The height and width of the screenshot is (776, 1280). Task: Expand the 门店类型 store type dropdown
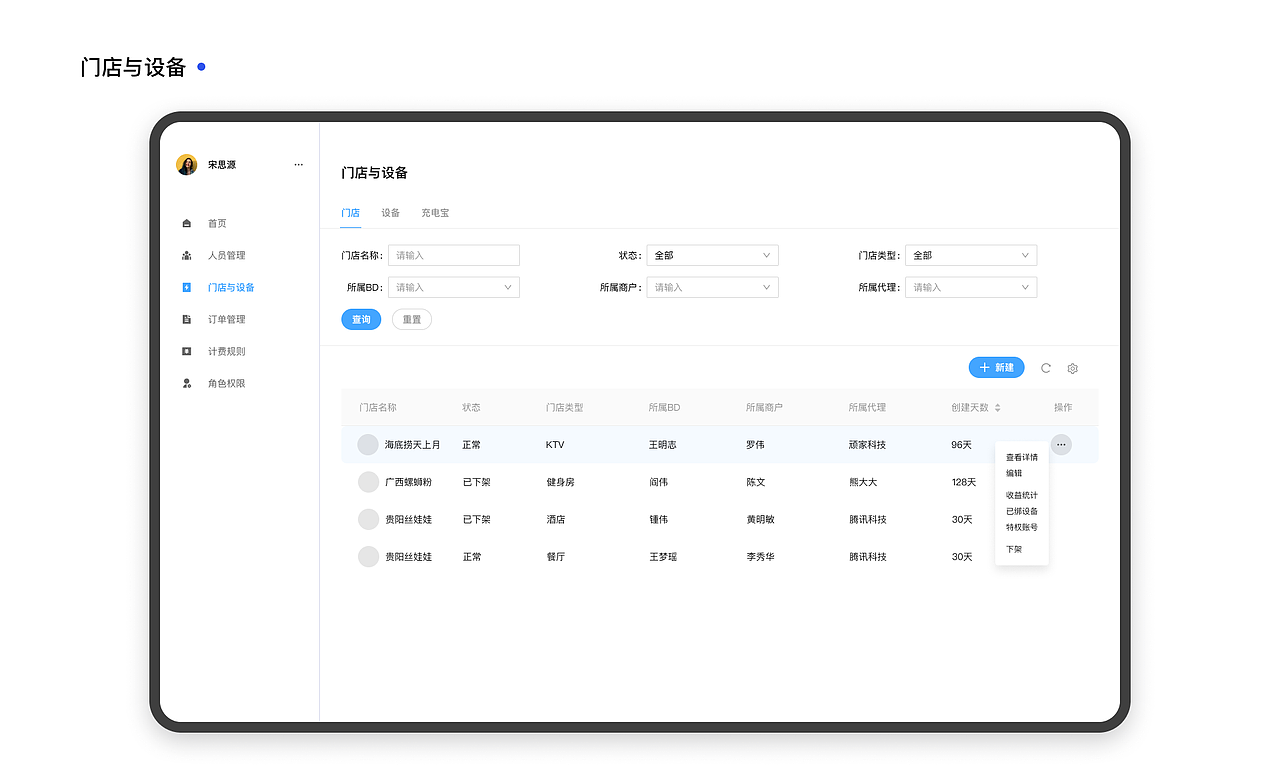pyautogui.click(x=970, y=255)
